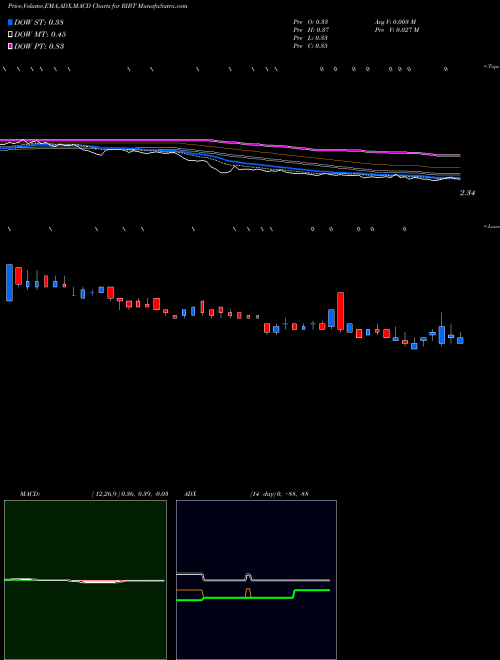Click the 'Pre O: 0.33' open value
Image resolution: width=500 pixels, height=660 pixels.
(x=311, y=22)
